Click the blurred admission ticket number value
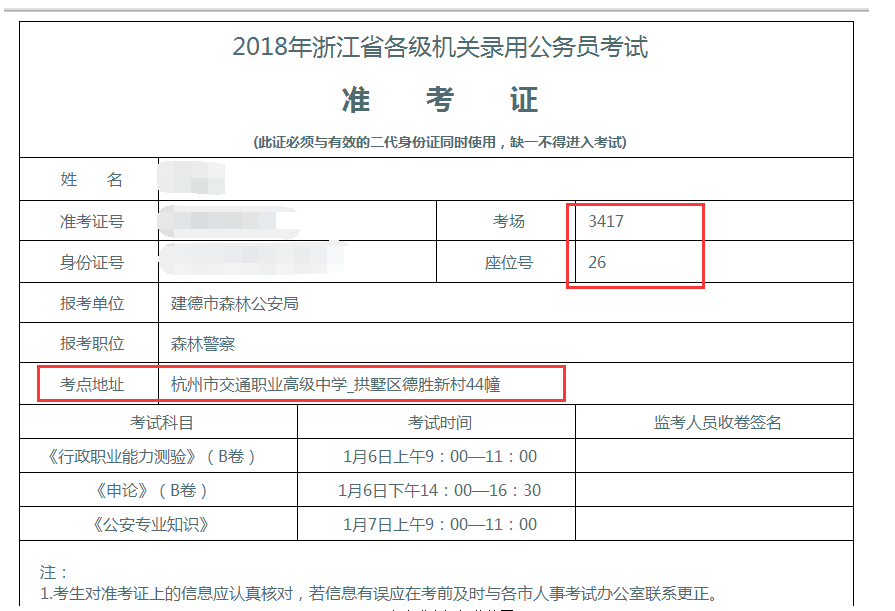This screenshot has width=895, height=611. [x=229, y=222]
